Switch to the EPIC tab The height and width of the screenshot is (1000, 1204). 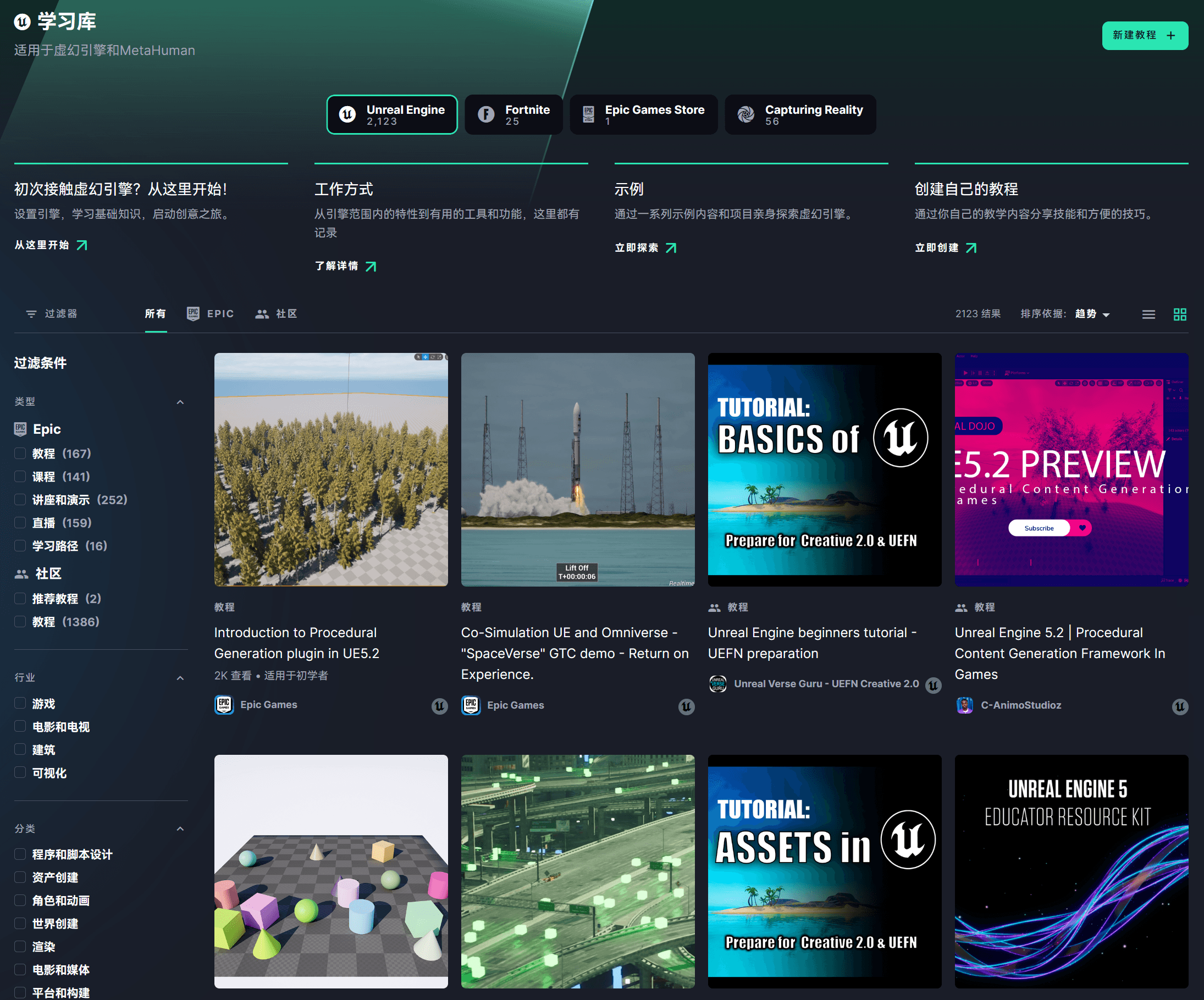coord(211,314)
